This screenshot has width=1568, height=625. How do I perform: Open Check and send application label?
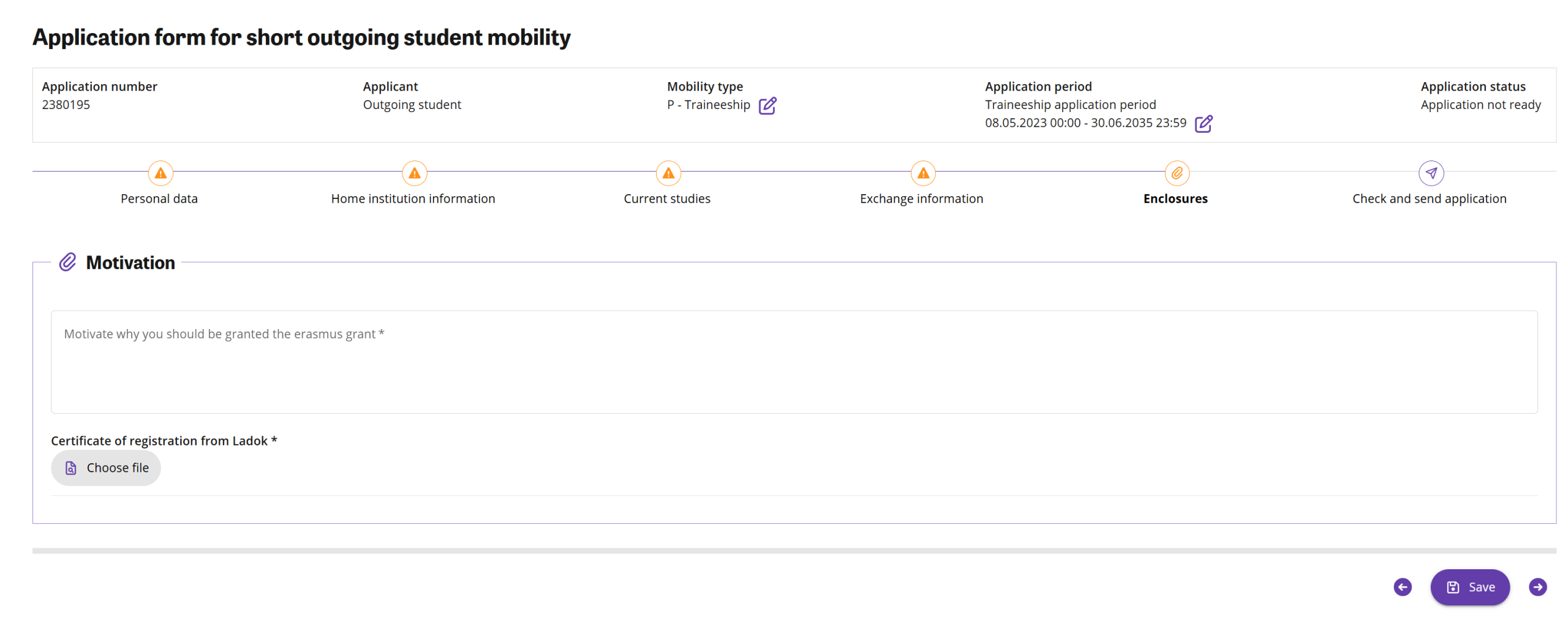(1428, 199)
